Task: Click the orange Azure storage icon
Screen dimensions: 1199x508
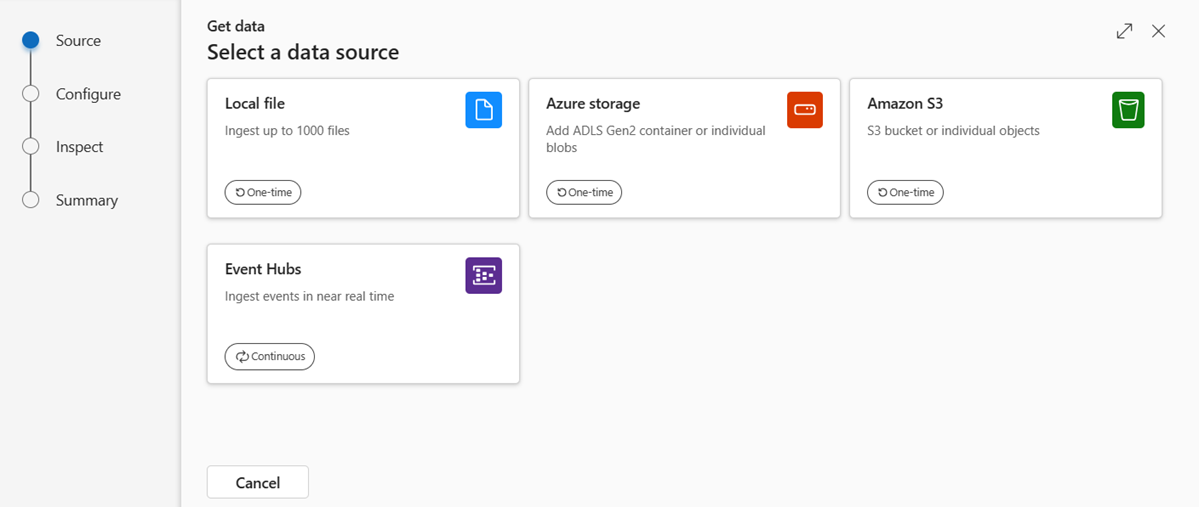Action: (804, 110)
